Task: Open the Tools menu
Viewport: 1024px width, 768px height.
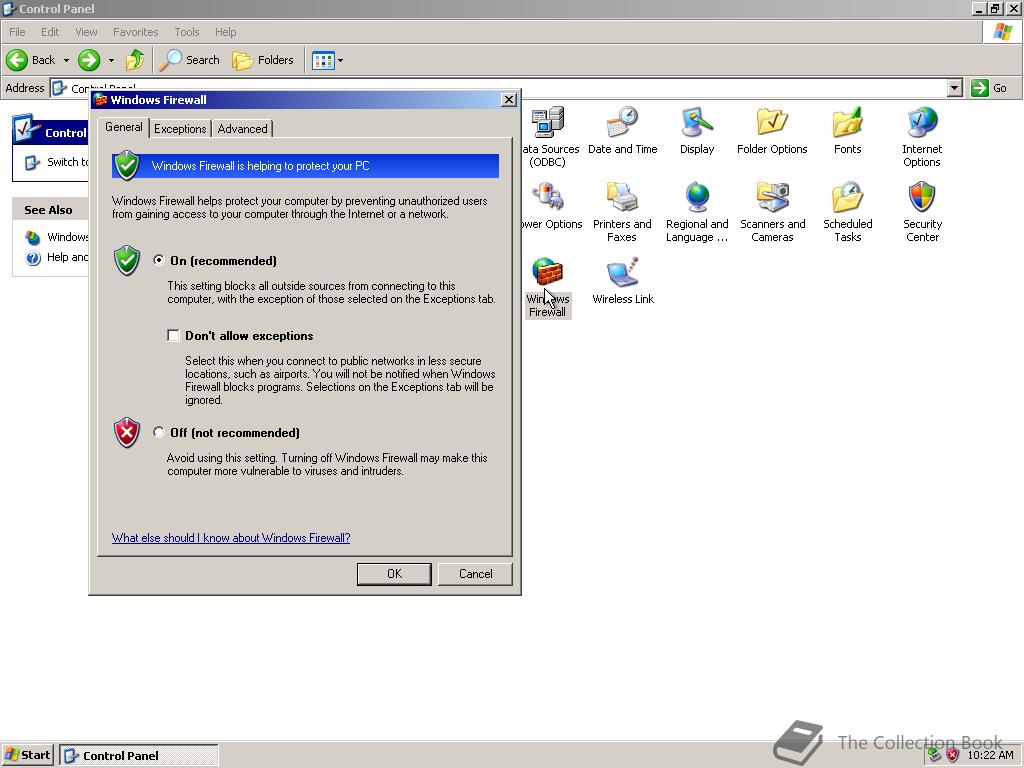Action: 186,32
